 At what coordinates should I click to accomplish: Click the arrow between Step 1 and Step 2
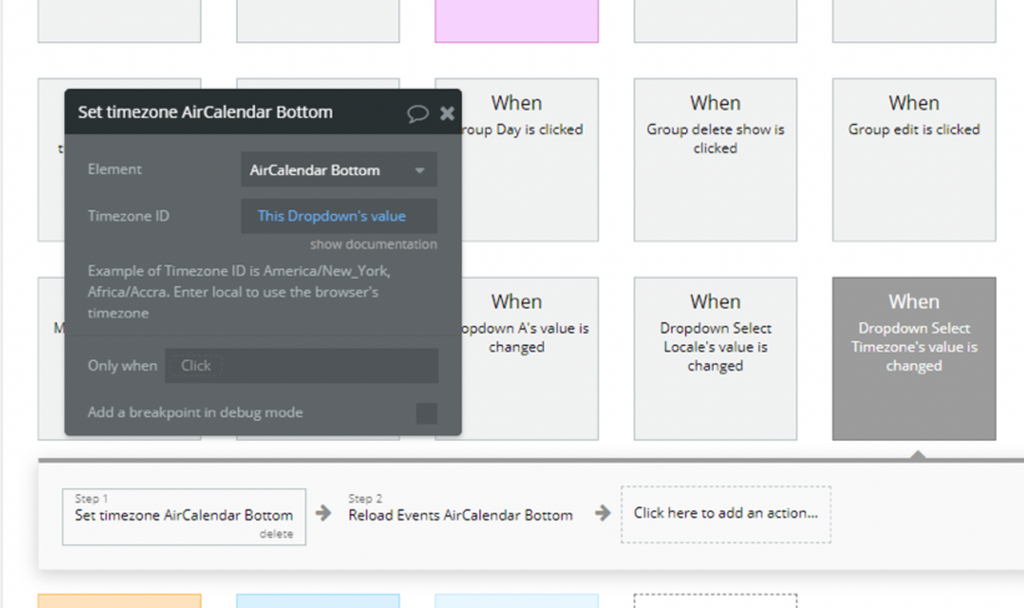pyautogui.click(x=324, y=514)
